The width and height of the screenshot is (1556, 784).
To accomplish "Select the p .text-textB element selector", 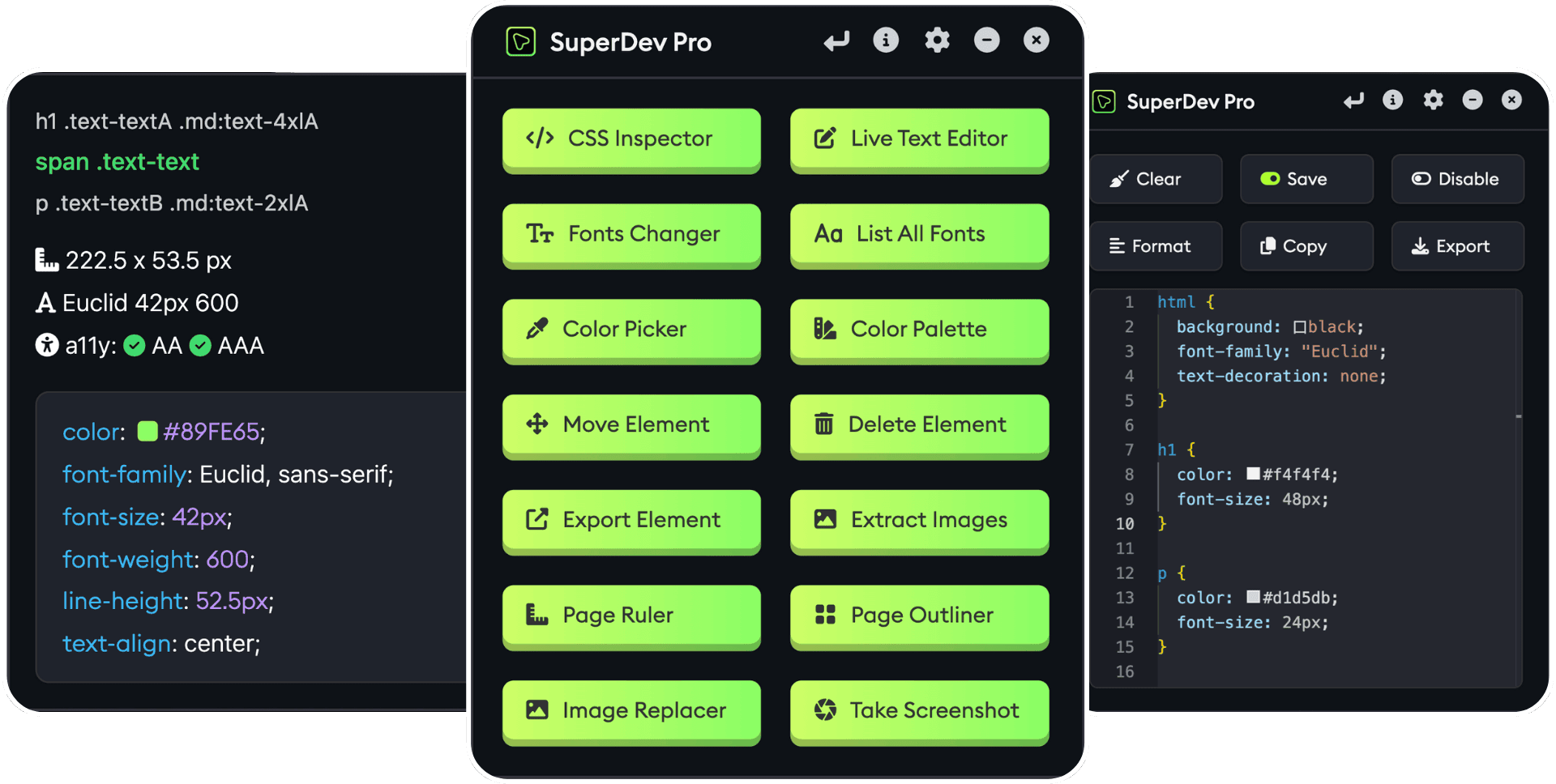I will pos(172,203).
